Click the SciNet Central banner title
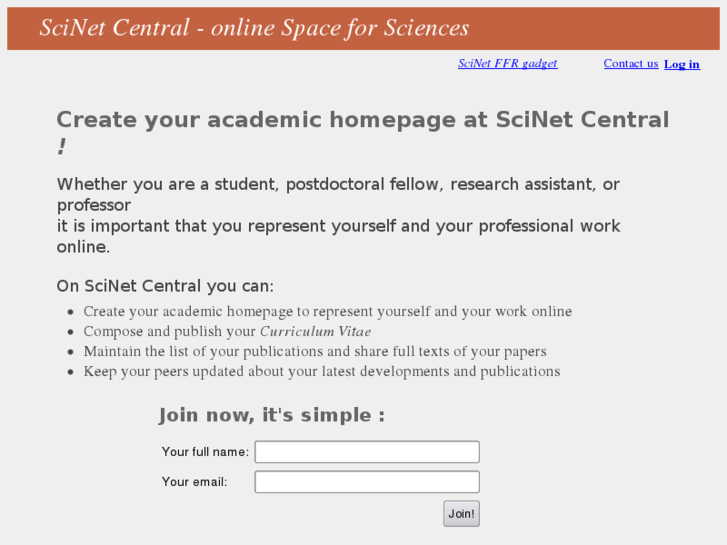Viewport: 727px width, 545px height. (x=254, y=28)
